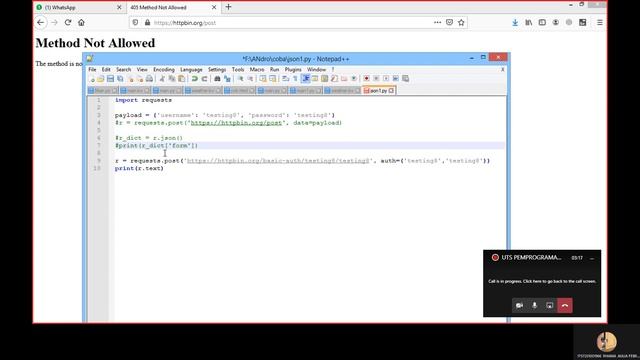Image resolution: width=640 pixels, height=360 pixels.
Task: Open the Encoding menu
Action: click(x=164, y=70)
